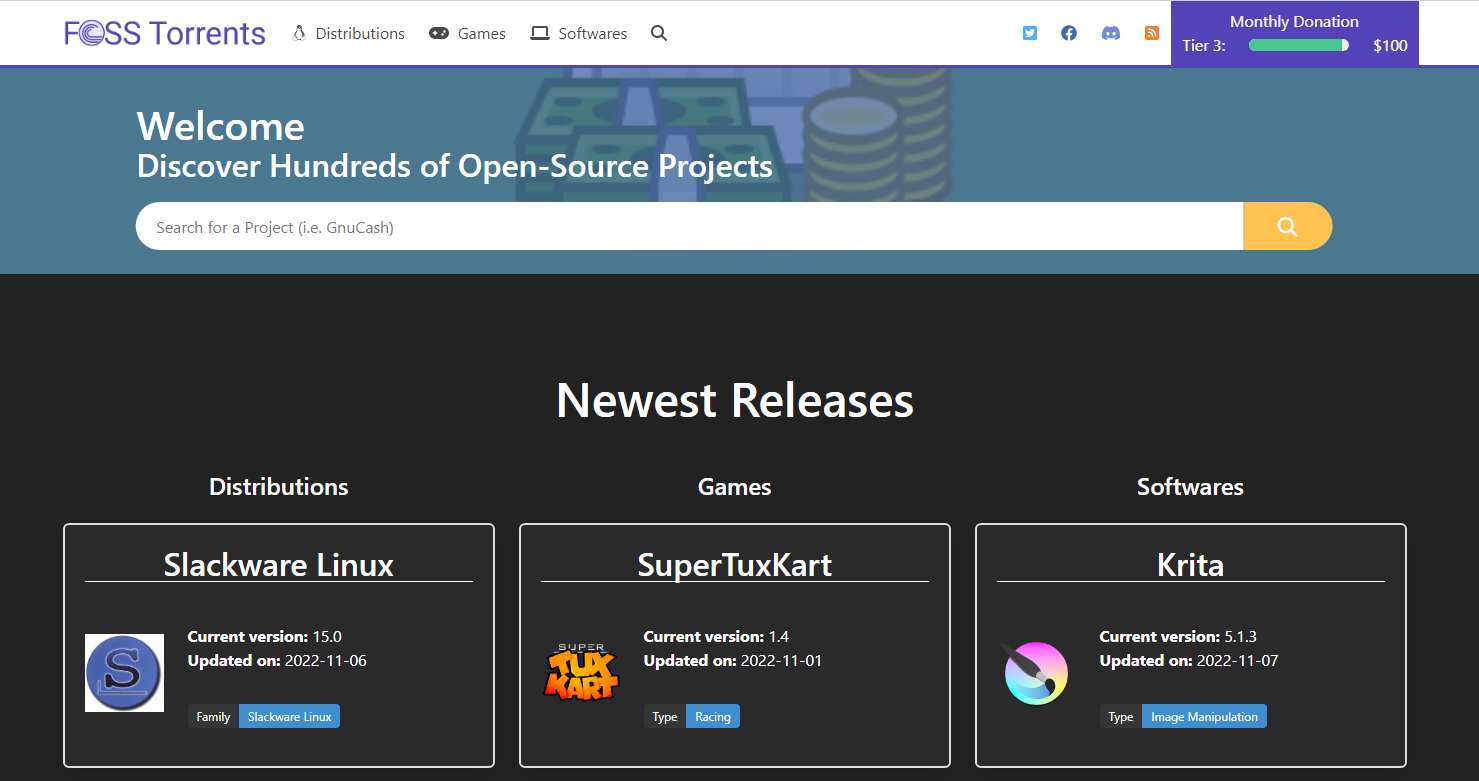Click the Tier 3 donation progress bar
The height and width of the screenshot is (781, 1479).
[1299, 45]
